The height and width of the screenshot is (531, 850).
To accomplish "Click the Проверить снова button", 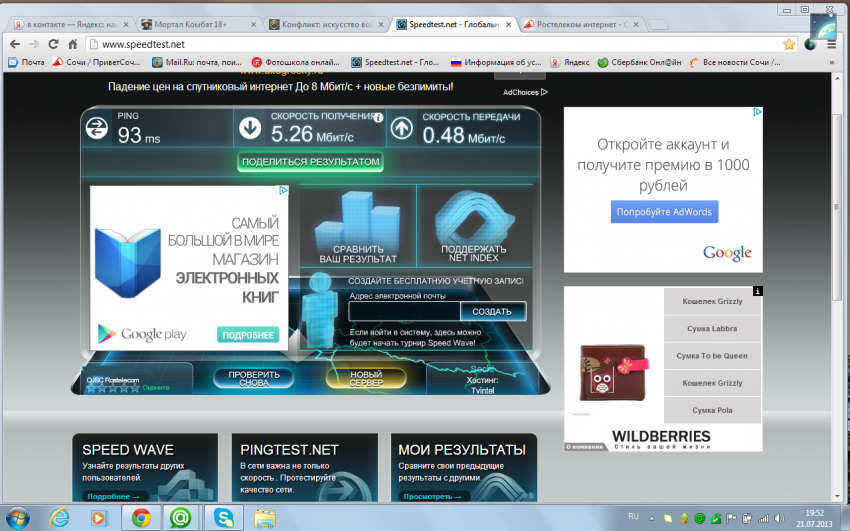I will point(247,379).
